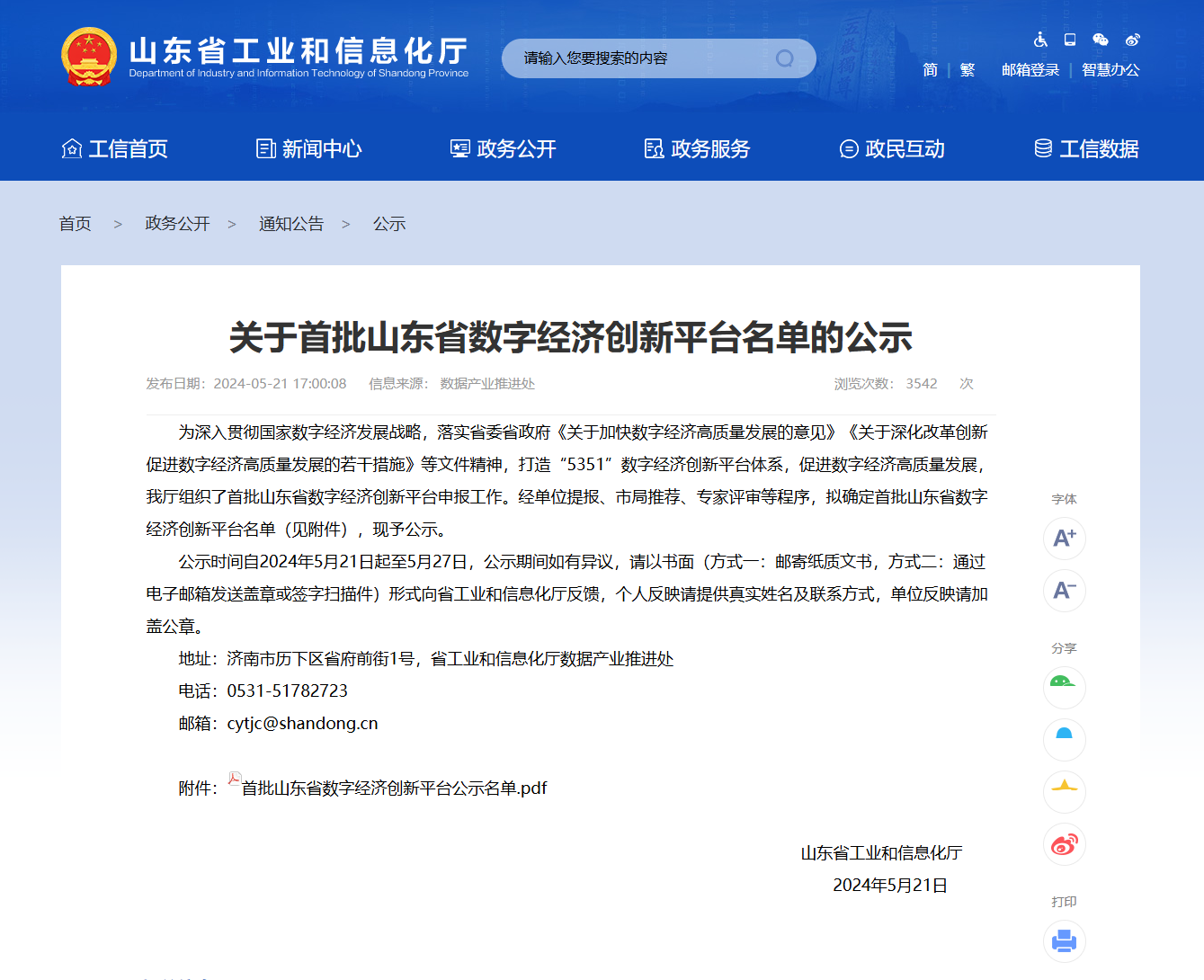The image size is (1204, 980).
Task: Open the 工信数据 nav tab
Action: (1086, 149)
